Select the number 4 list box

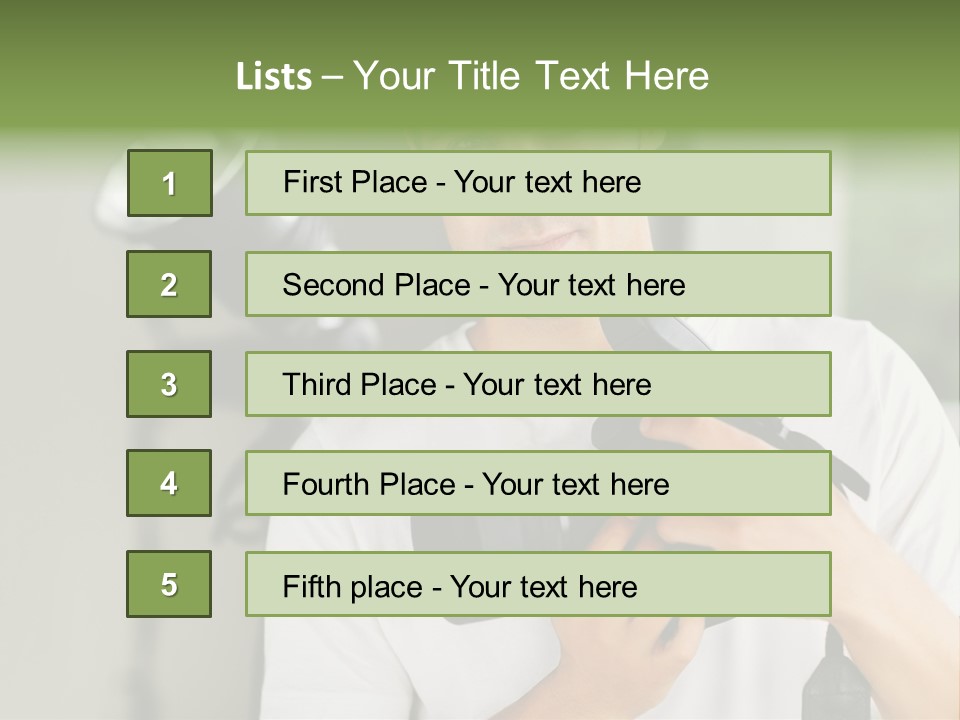(x=169, y=484)
